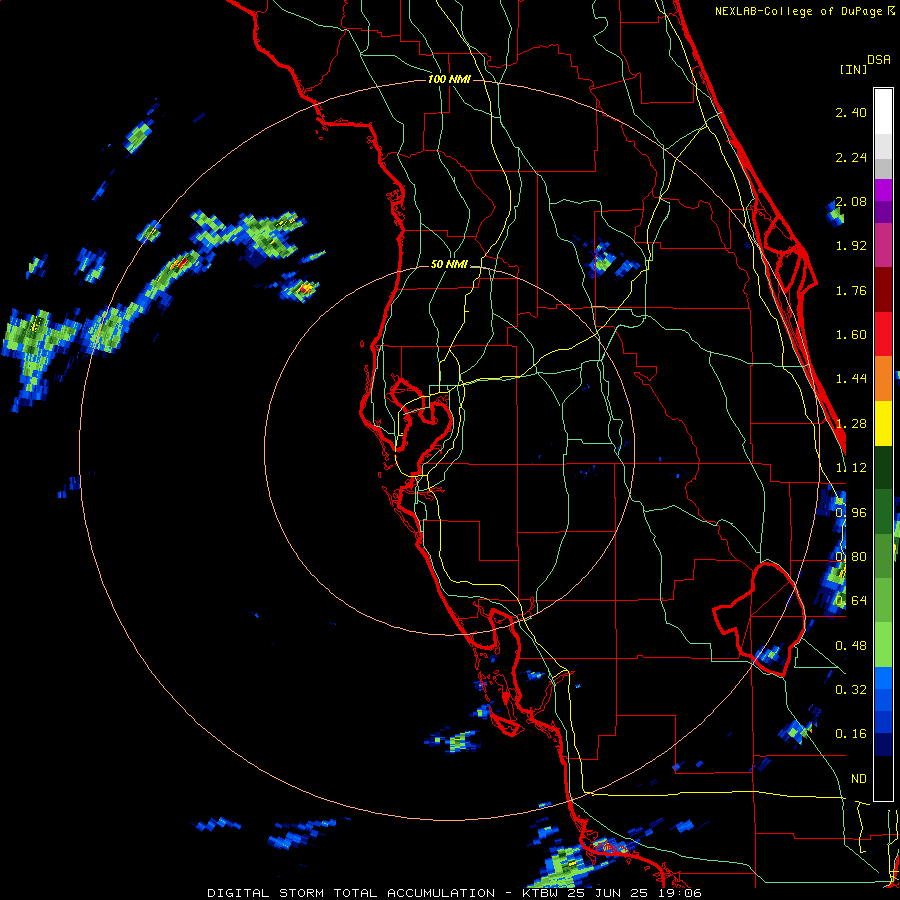
Task: Click the ND legend label
Action: point(858,779)
